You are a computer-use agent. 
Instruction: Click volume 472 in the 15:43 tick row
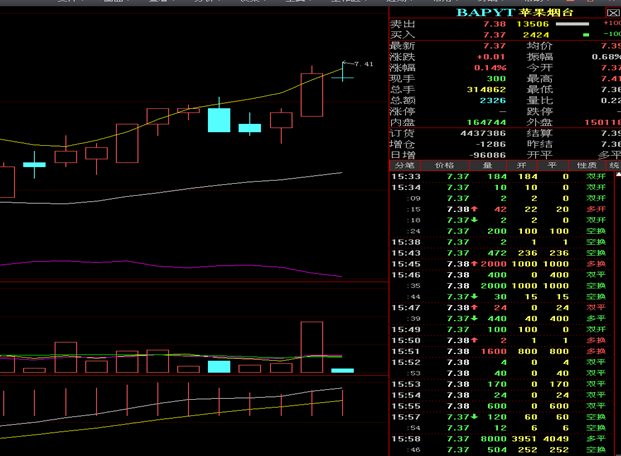(x=497, y=253)
